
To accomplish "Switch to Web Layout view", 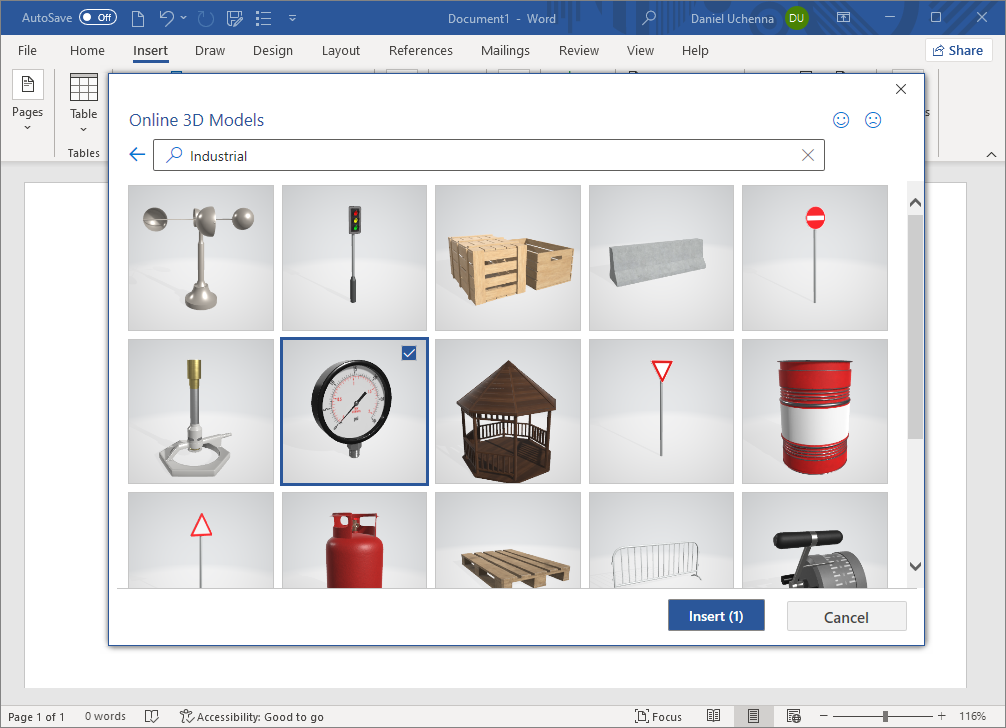I will 794,716.
